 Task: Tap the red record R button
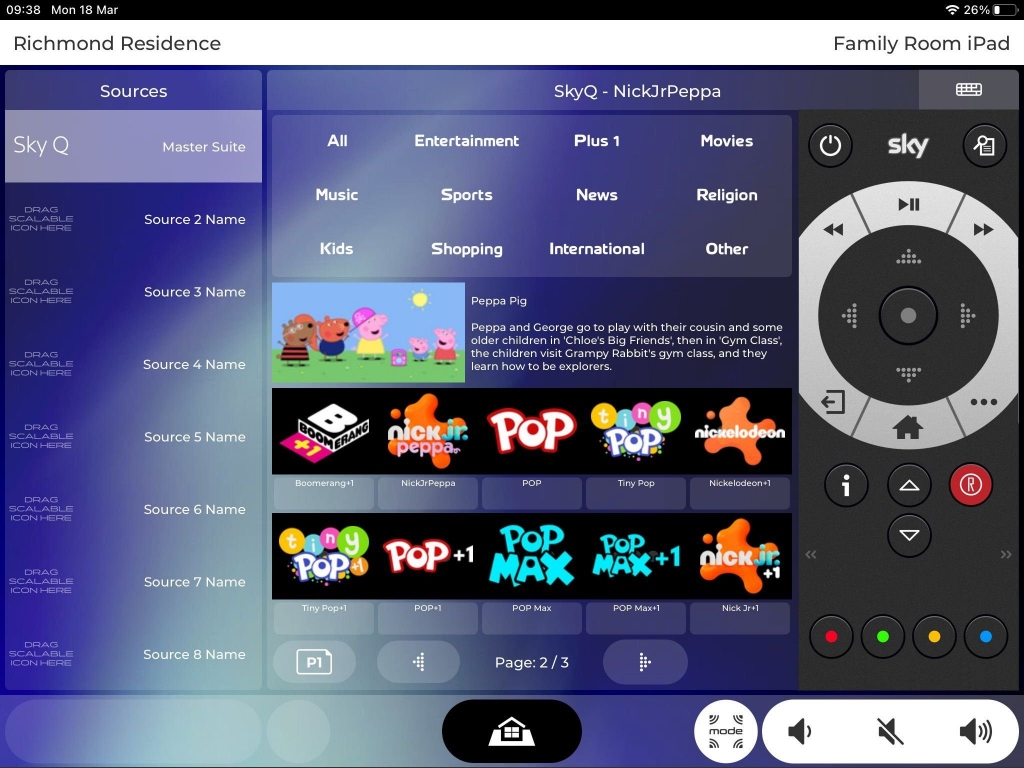coord(971,485)
